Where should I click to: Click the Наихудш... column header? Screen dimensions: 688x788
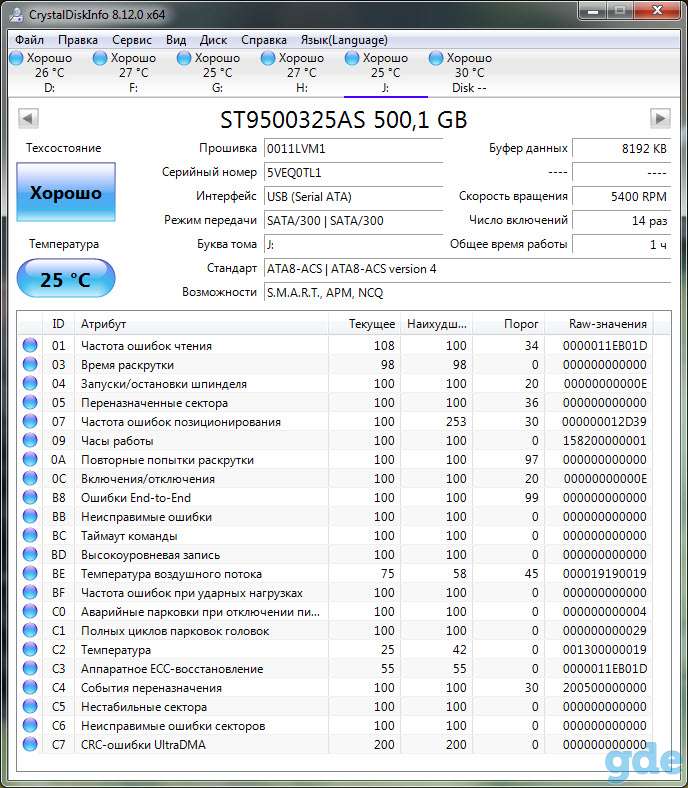pos(436,324)
